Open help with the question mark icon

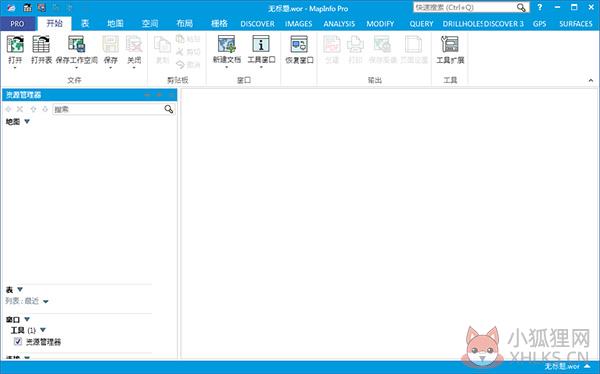click(540, 7)
